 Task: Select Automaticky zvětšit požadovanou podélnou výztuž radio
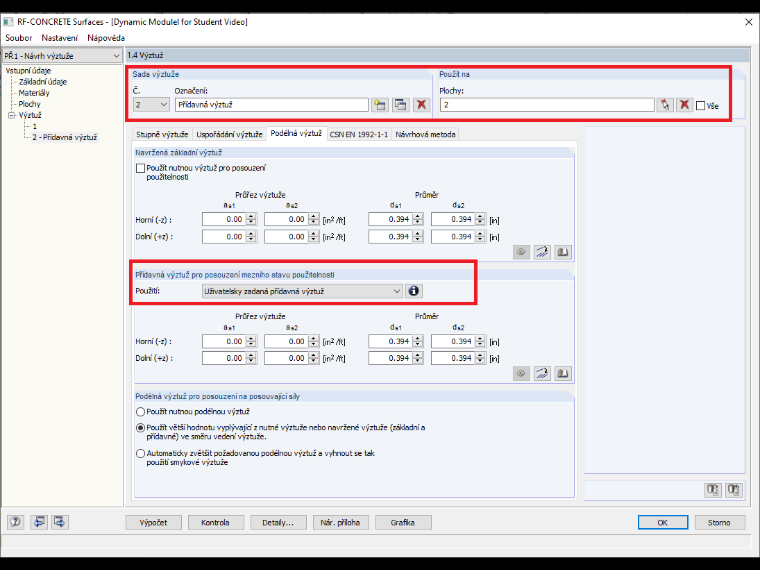click(x=141, y=454)
